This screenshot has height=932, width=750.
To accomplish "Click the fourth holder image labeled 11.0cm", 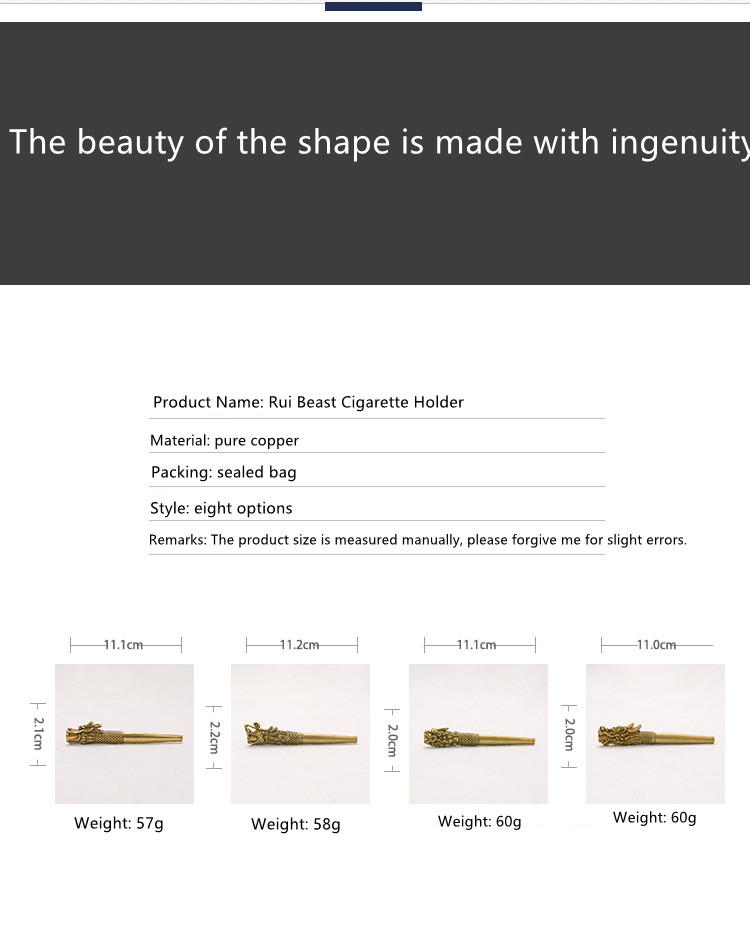I will (655, 734).
